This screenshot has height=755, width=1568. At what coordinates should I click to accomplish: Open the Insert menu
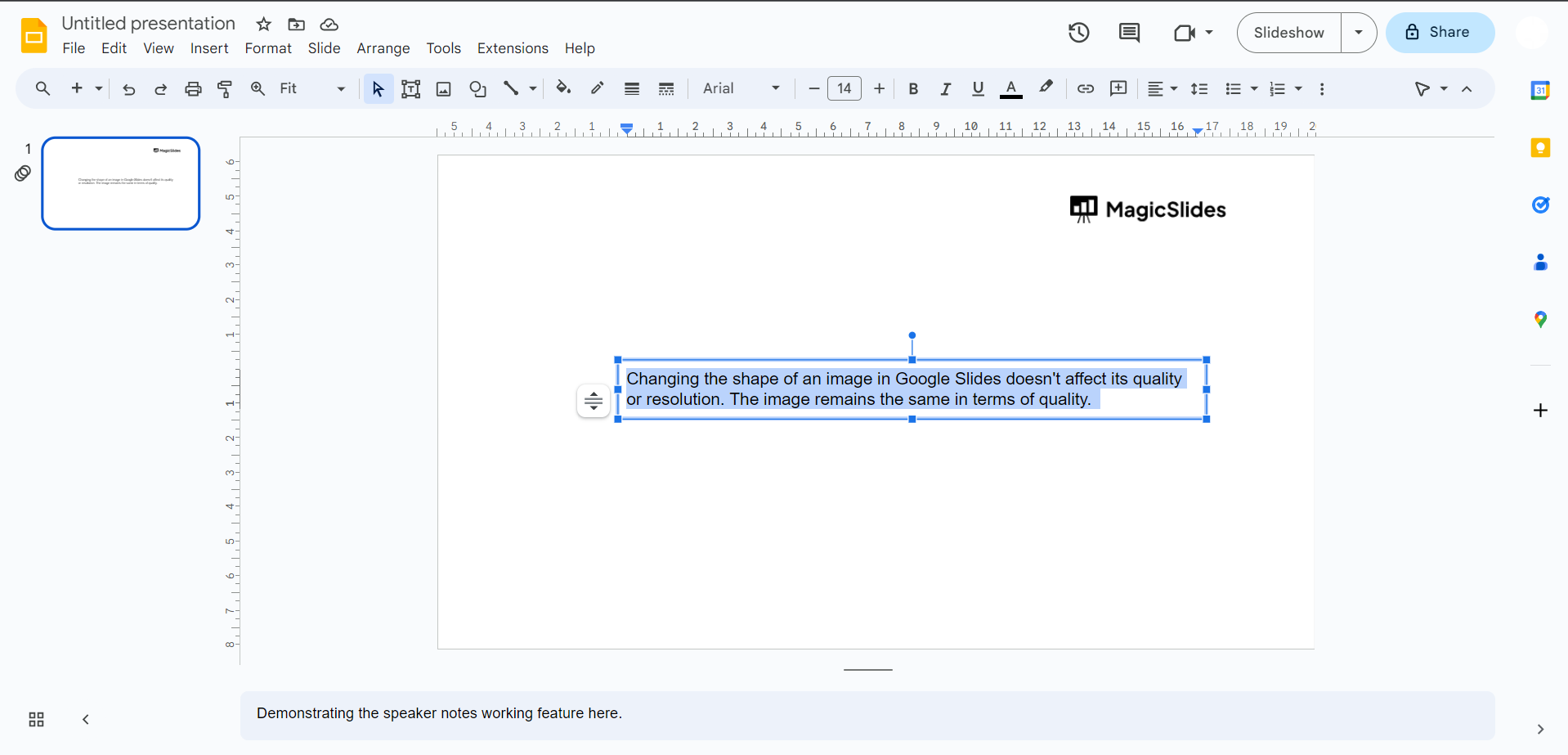(209, 48)
